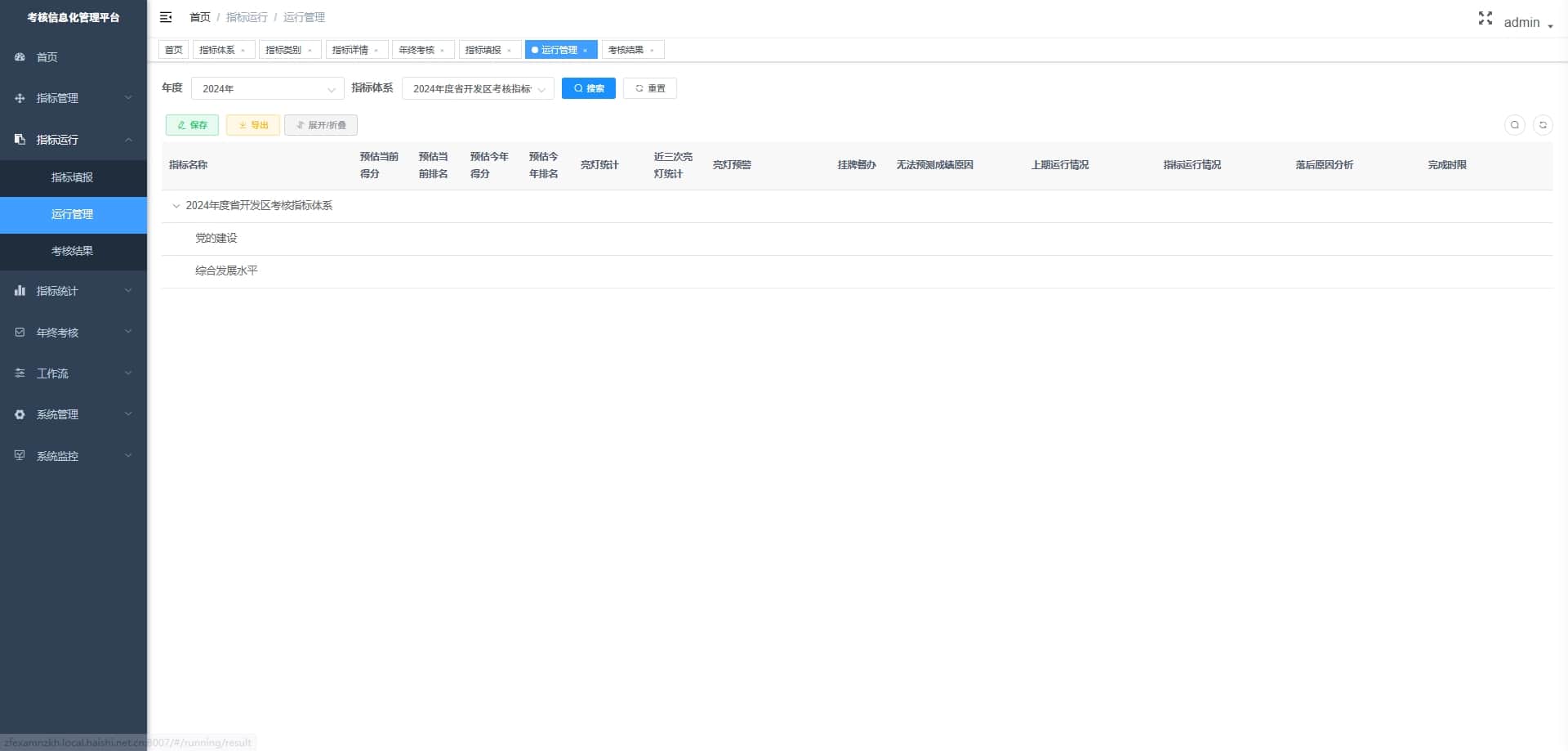Expand the 工作流 sidebar menu

pos(73,373)
